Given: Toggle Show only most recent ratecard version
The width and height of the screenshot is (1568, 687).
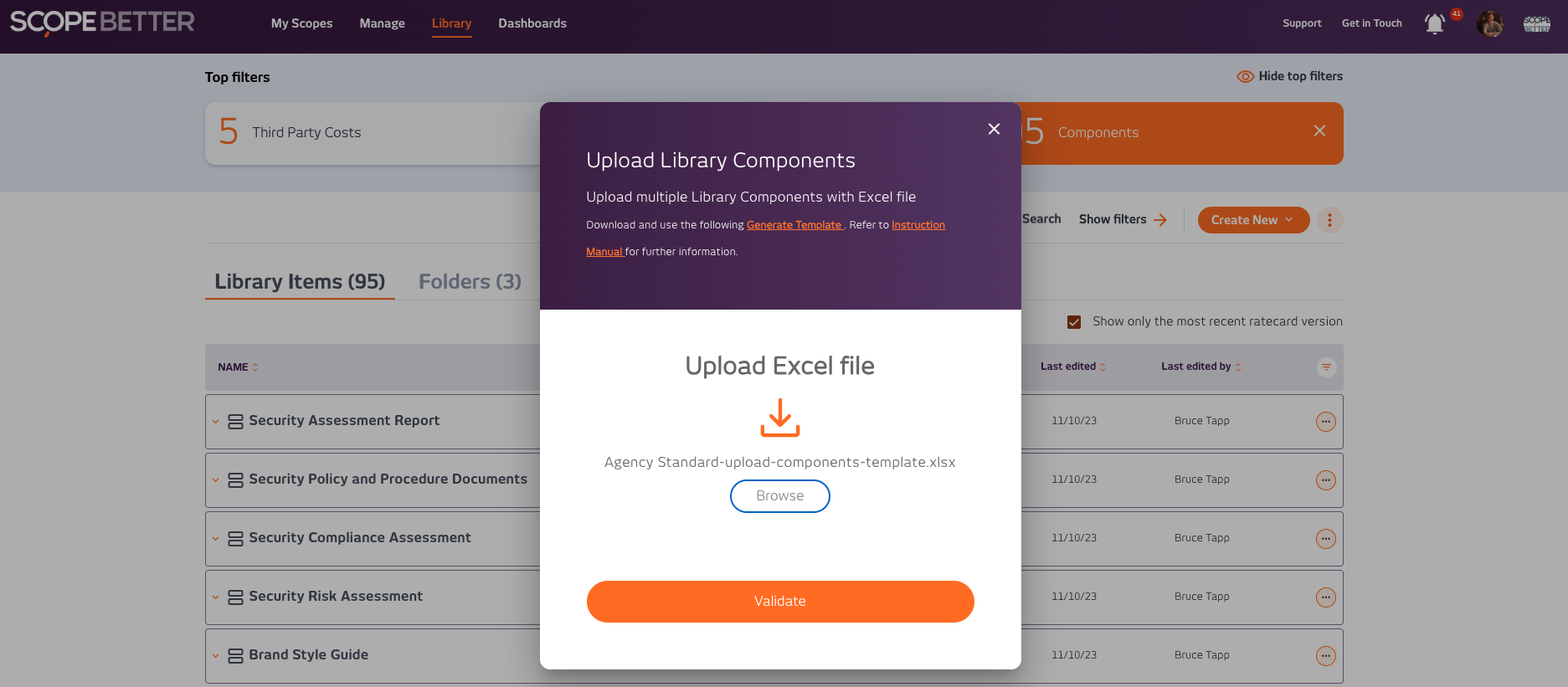Looking at the screenshot, I should (x=1074, y=322).
